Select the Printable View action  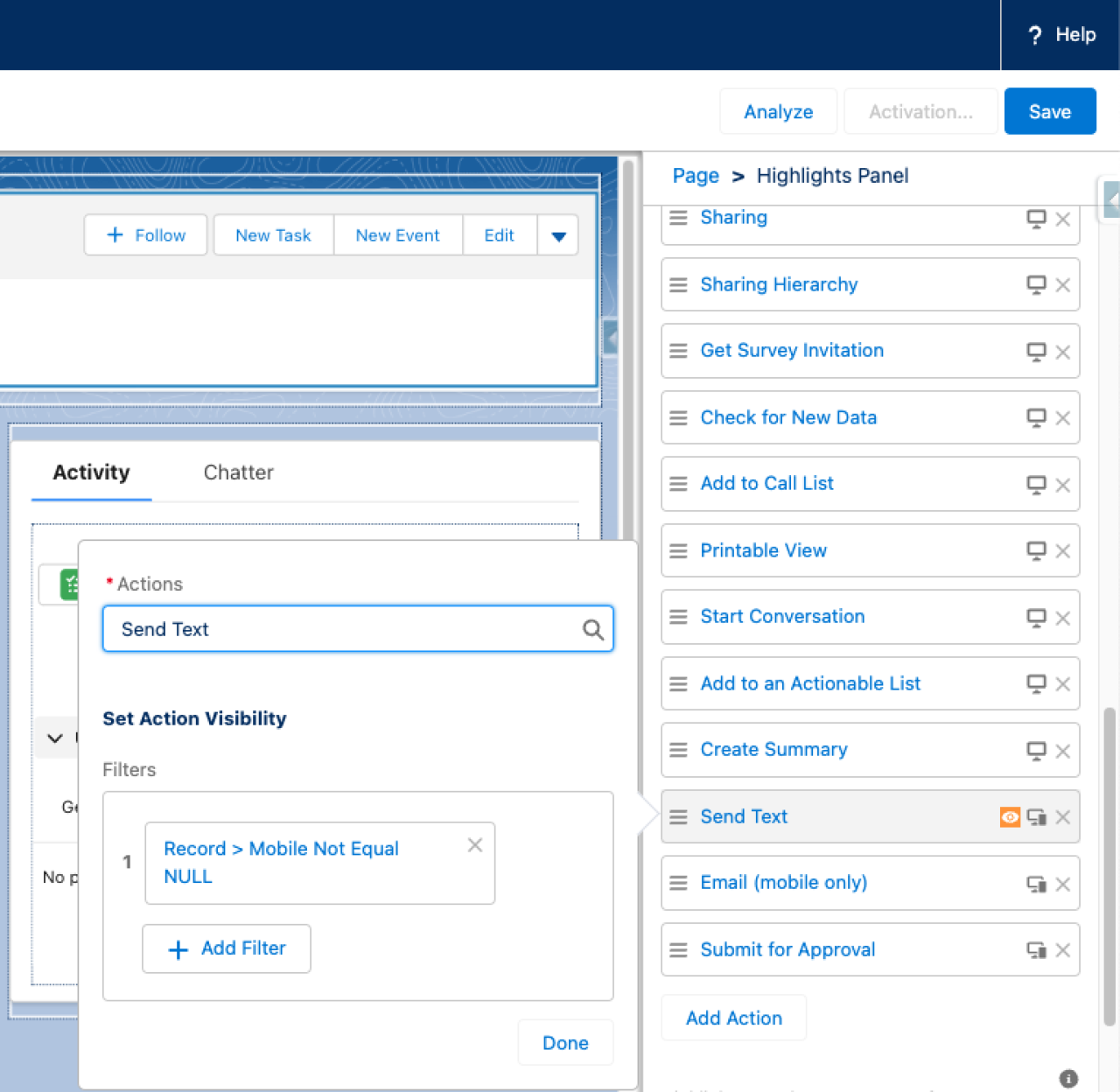pos(763,550)
